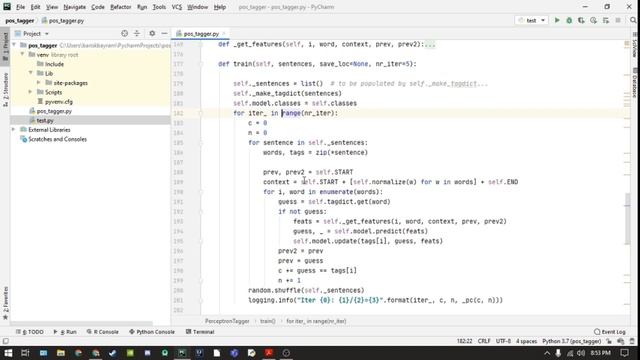The image size is (640, 360).
Task: Open the Database side panel
Action: coord(635,83)
